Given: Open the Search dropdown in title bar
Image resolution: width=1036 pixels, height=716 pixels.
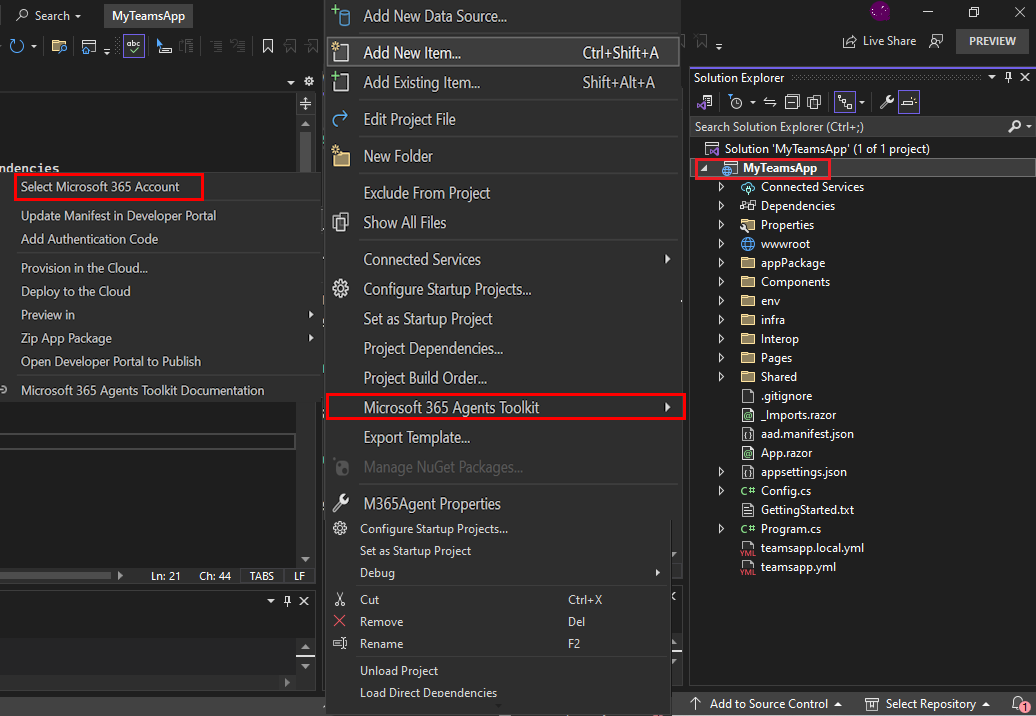Looking at the screenshot, I should [49, 16].
